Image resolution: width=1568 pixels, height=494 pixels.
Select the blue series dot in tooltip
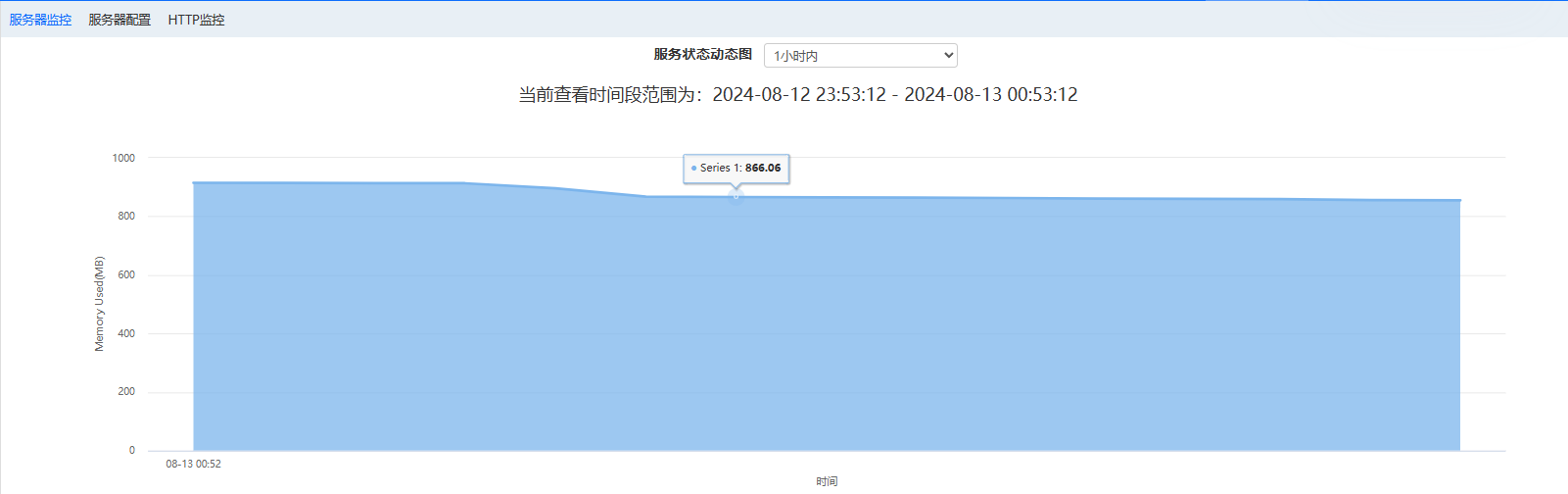pos(693,169)
